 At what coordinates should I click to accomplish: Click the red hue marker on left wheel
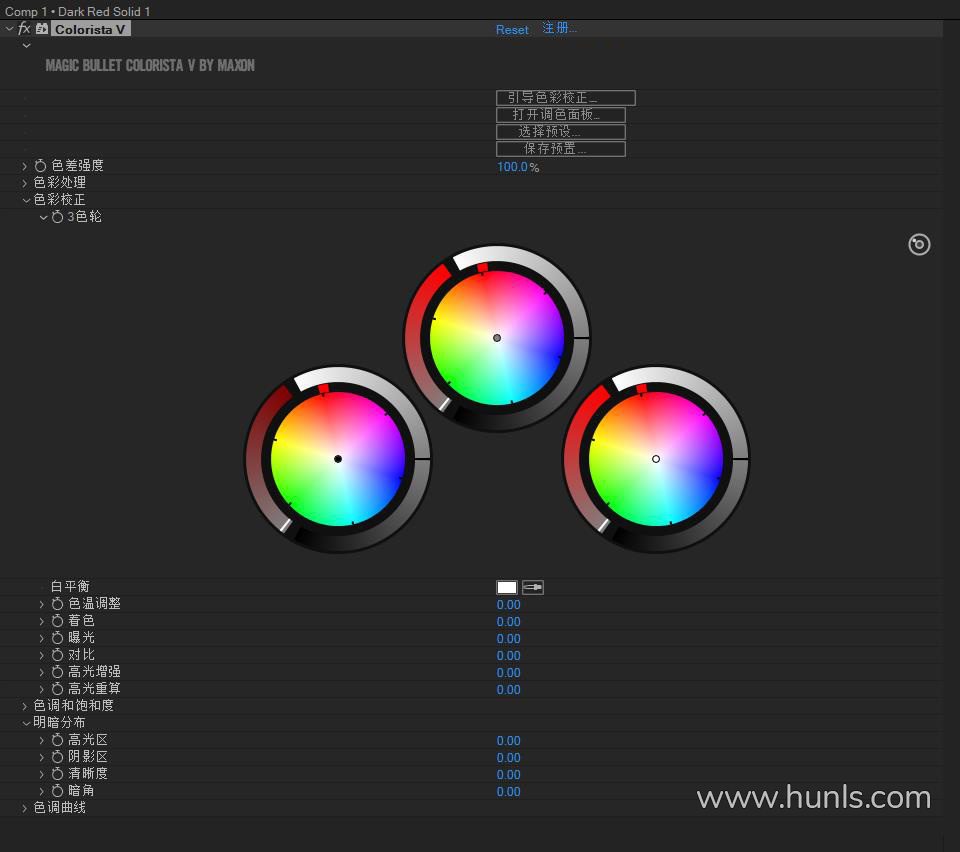tap(323, 389)
